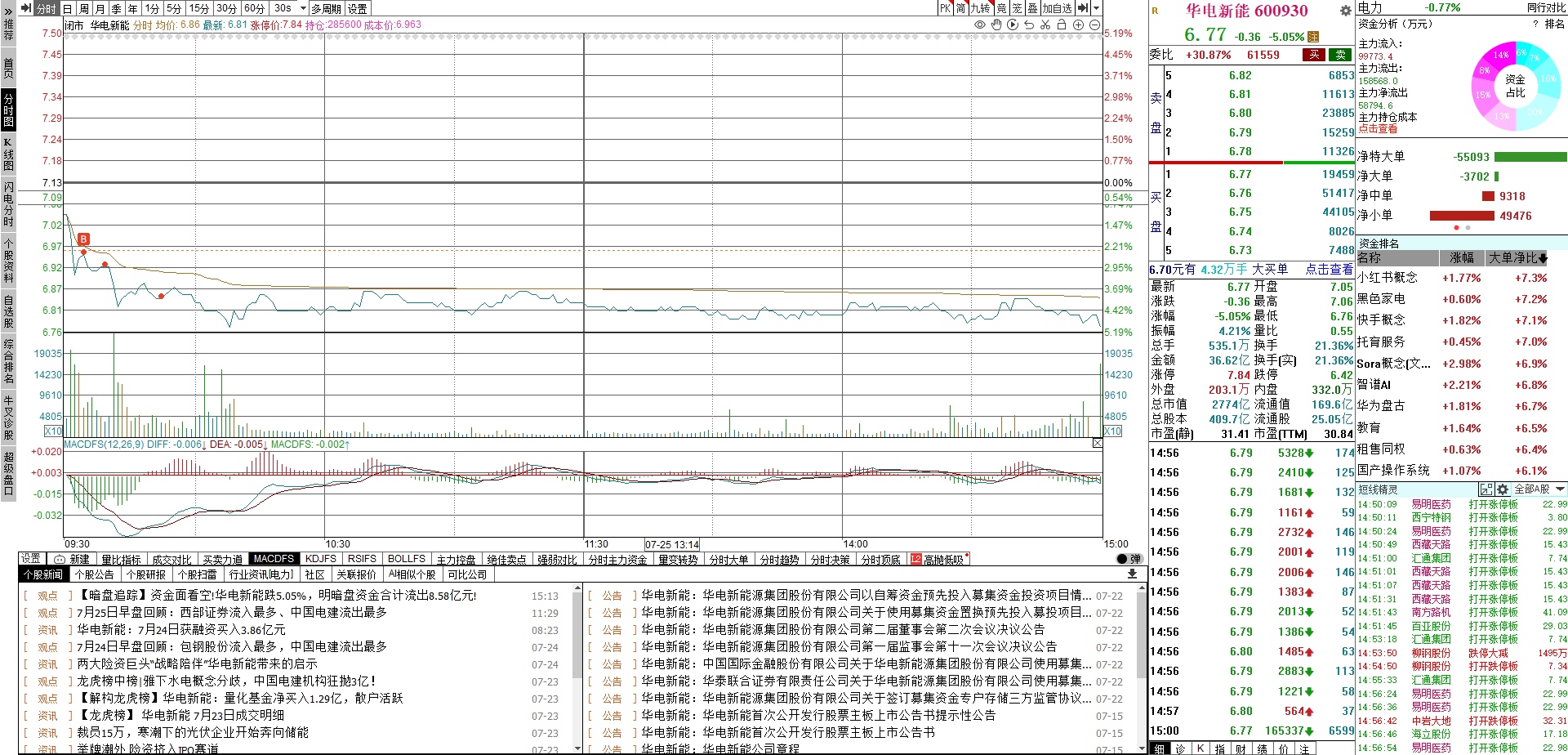Open 综合排名 in left sidebar

point(8,361)
